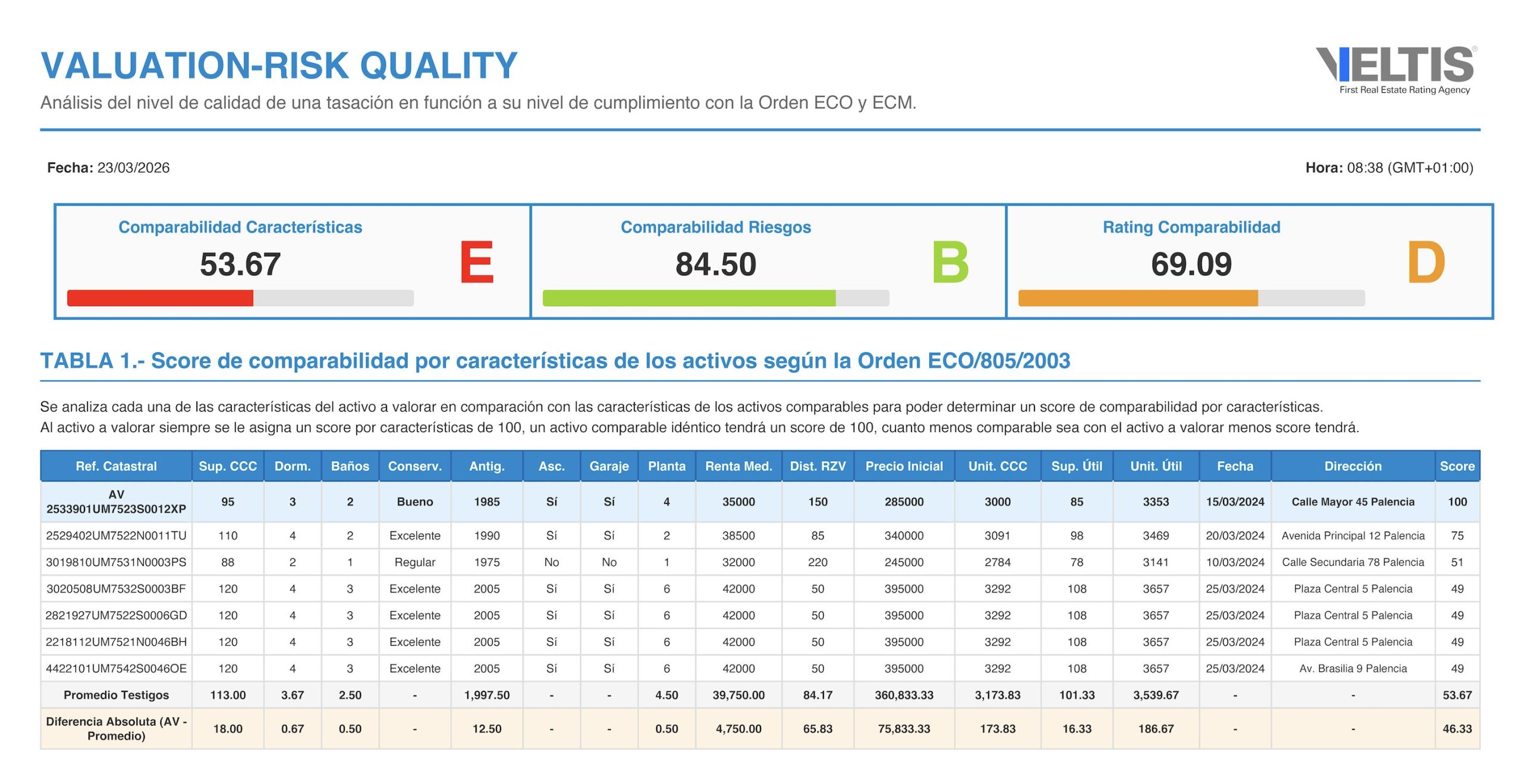Click the Diferencia Absoluta row label
This screenshot has height=784, width=1522.
coord(116,728)
